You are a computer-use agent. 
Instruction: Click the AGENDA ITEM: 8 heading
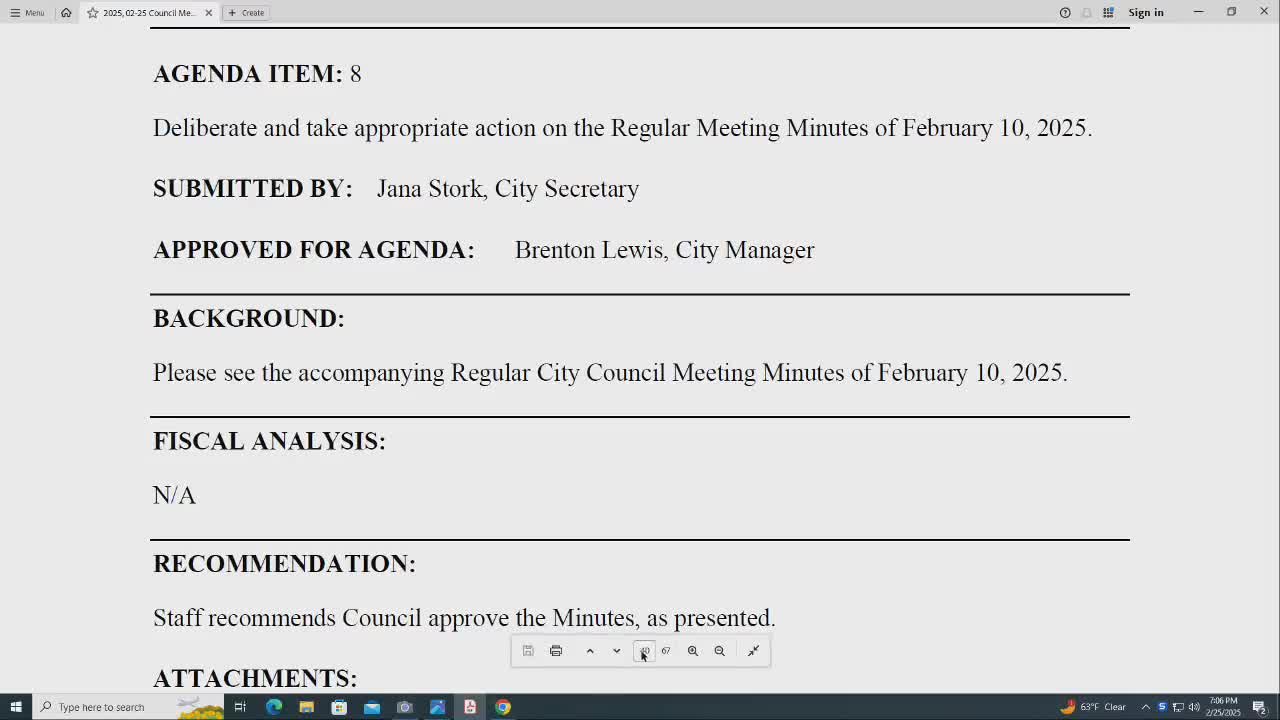(x=257, y=74)
